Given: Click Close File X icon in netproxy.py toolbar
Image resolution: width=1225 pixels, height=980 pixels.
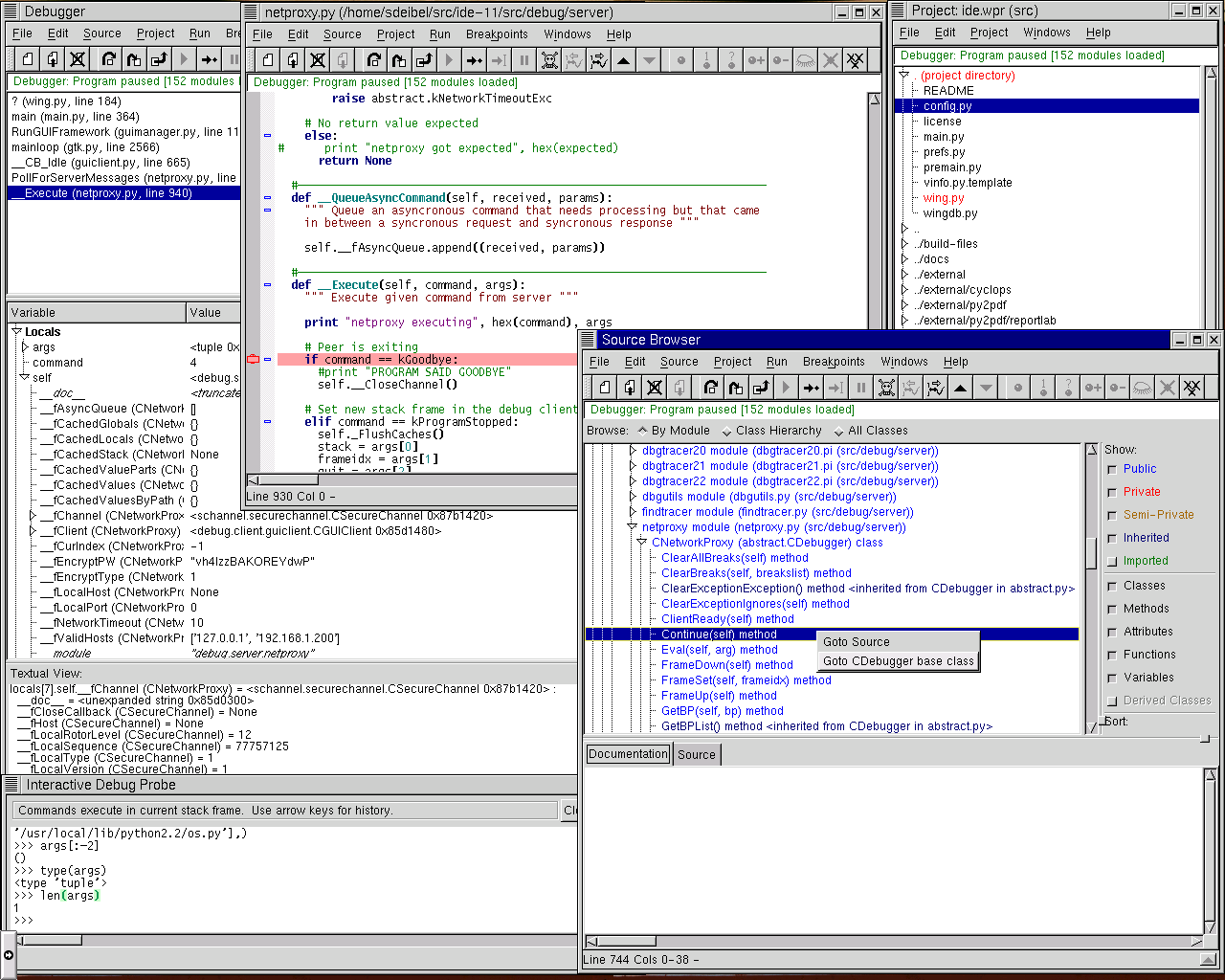Looking at the screenshot, I should tap(318, 60).
